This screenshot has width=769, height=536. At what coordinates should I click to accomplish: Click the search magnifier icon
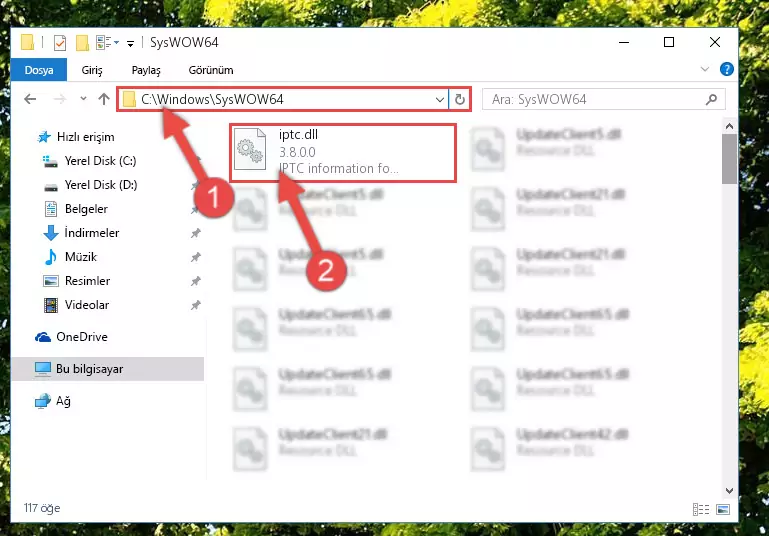coord(712,100)
